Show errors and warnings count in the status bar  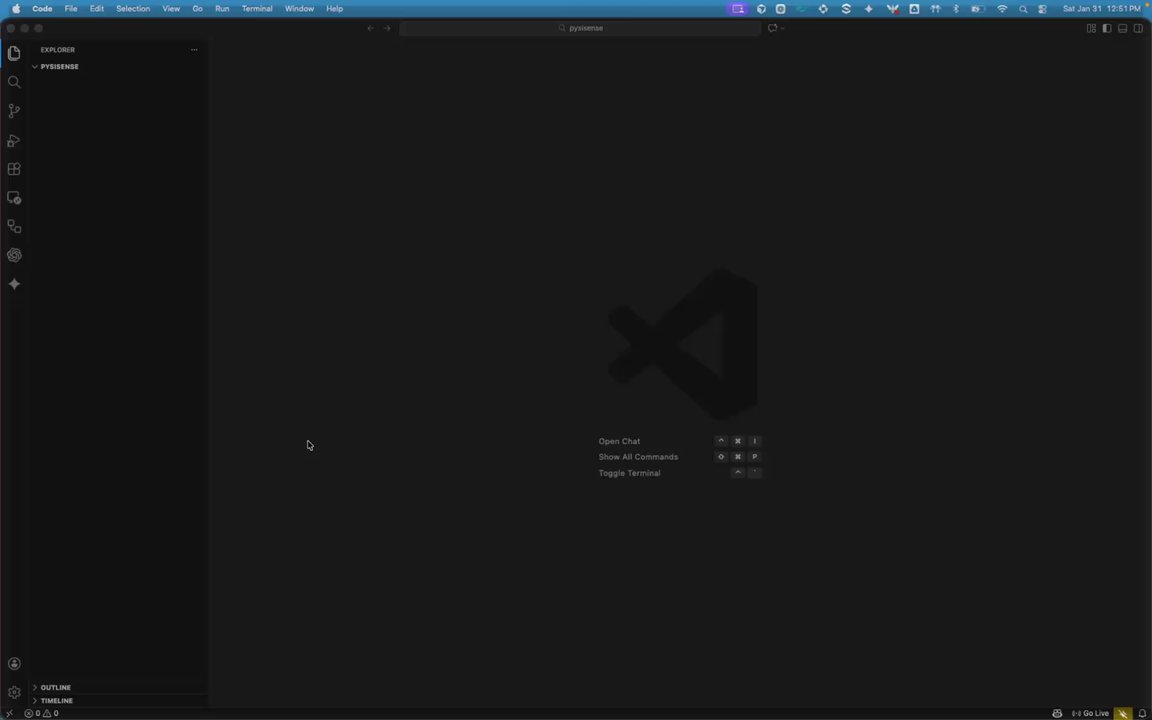(x=41, y=713)
